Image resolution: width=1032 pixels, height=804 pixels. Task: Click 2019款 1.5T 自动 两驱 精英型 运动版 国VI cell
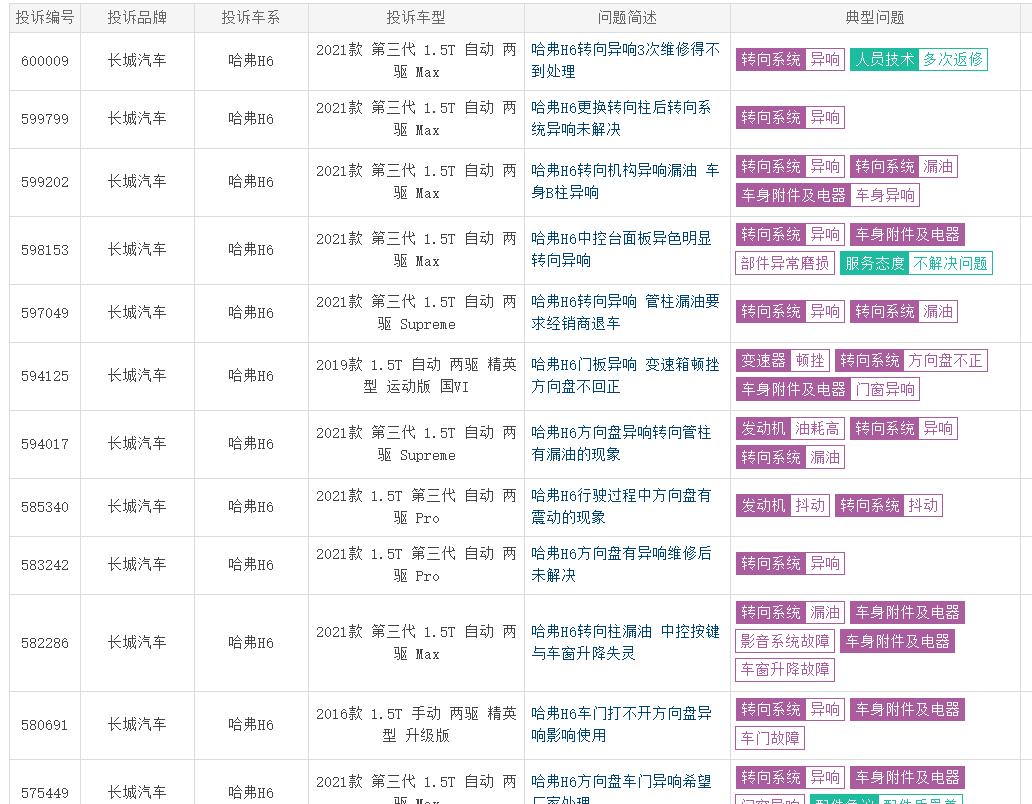pos(416,376)
